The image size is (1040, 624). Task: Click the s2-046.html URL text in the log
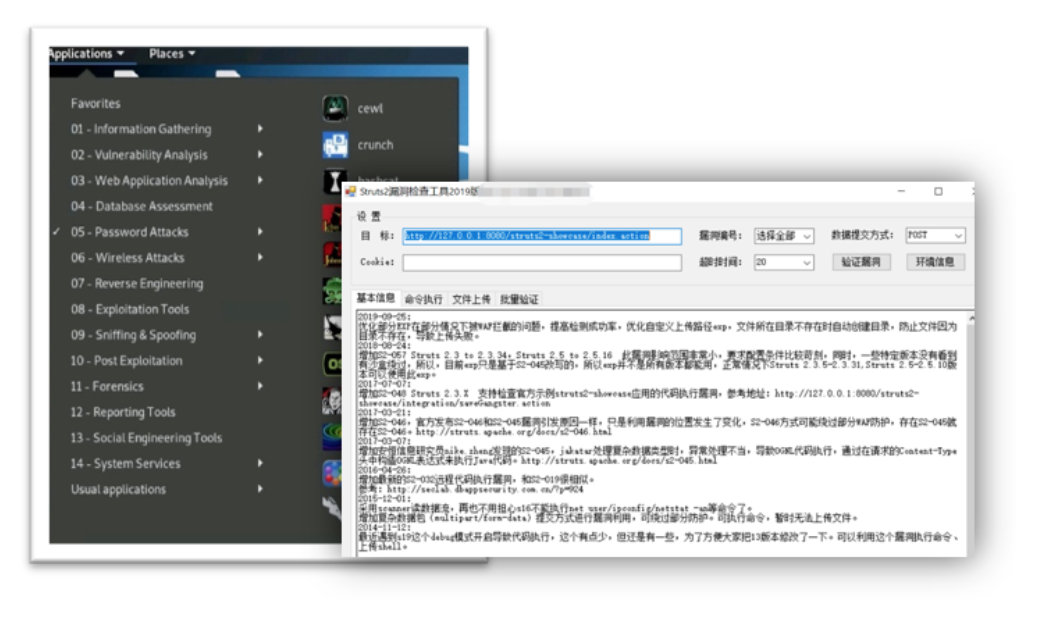coord(513,432)
